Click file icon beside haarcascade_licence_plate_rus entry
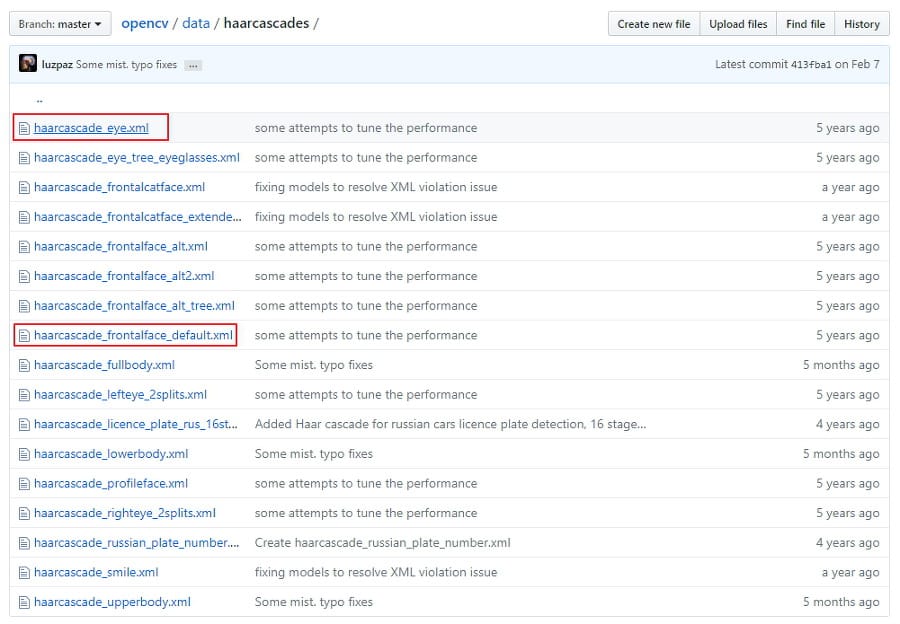The height and width of the screenshot is (624, 900). pos(24,425)
